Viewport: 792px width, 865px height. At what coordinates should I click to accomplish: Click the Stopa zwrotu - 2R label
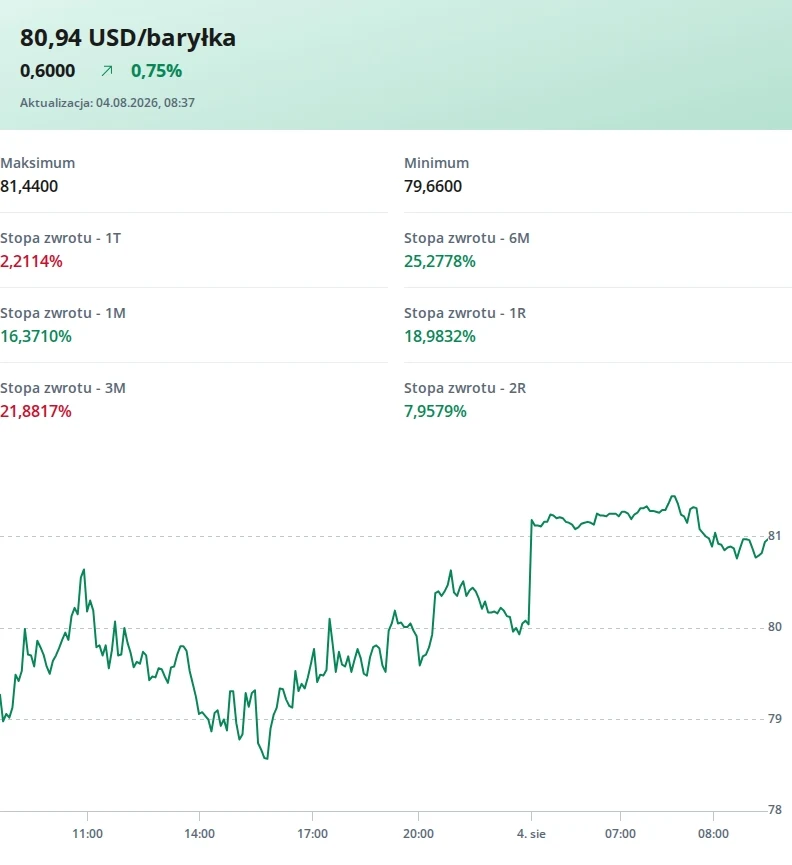pyautogui.click(x=465, y=388)
